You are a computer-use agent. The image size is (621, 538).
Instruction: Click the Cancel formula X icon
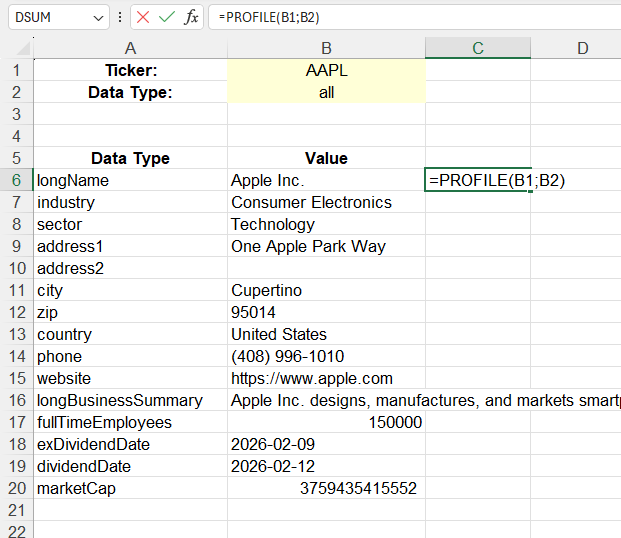[144, 18]
